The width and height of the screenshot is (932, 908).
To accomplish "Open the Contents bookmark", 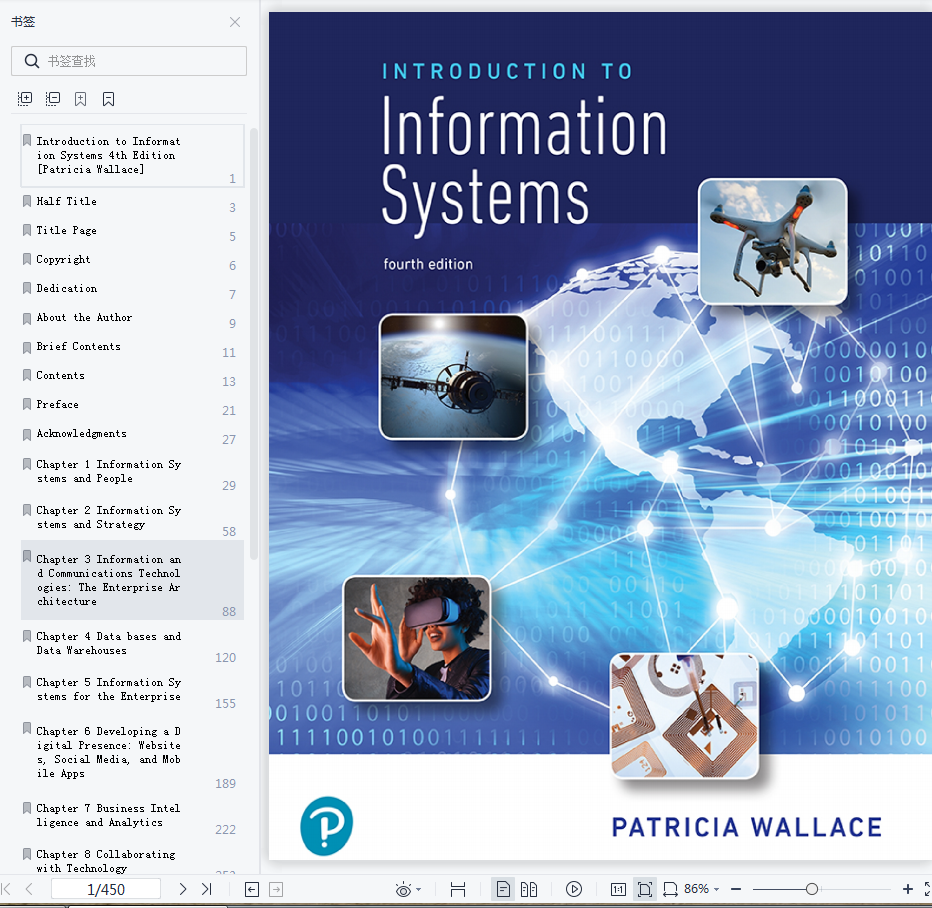I will point(133,377).
